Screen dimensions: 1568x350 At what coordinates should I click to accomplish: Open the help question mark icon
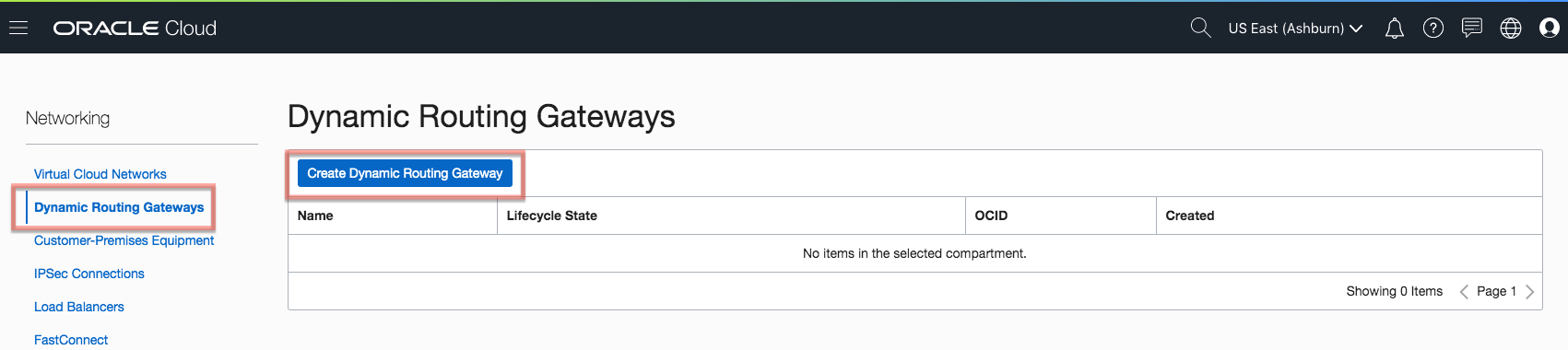click(1433, 28)
